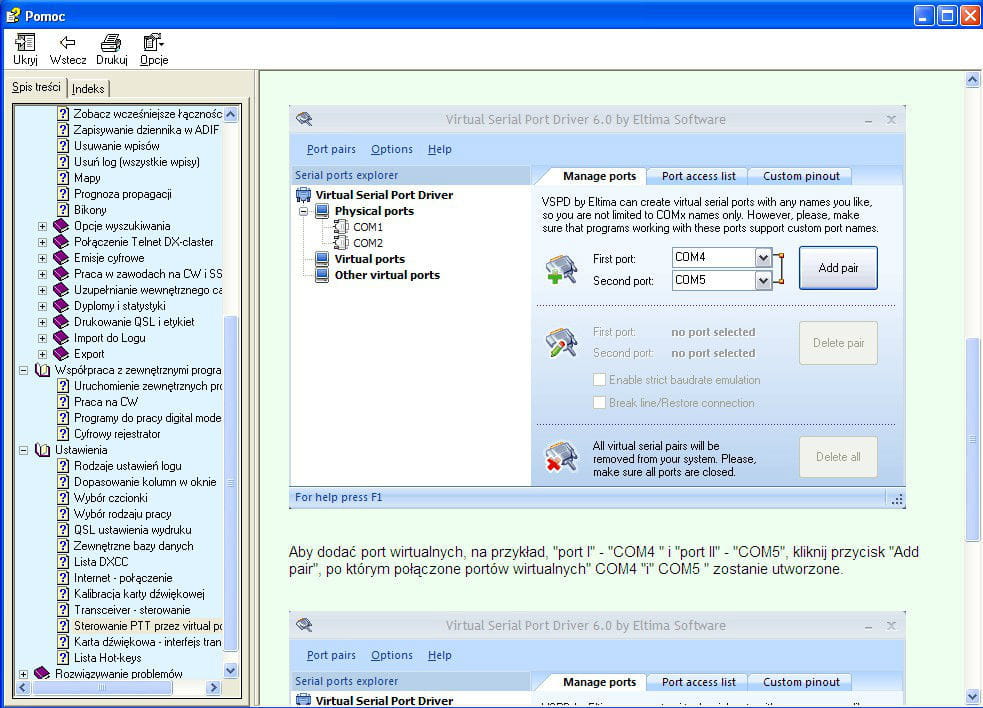Viewport: 983px width, 708px height.
Task: Open the Help menu in upper screenshot
Action: tap(439, 149)
